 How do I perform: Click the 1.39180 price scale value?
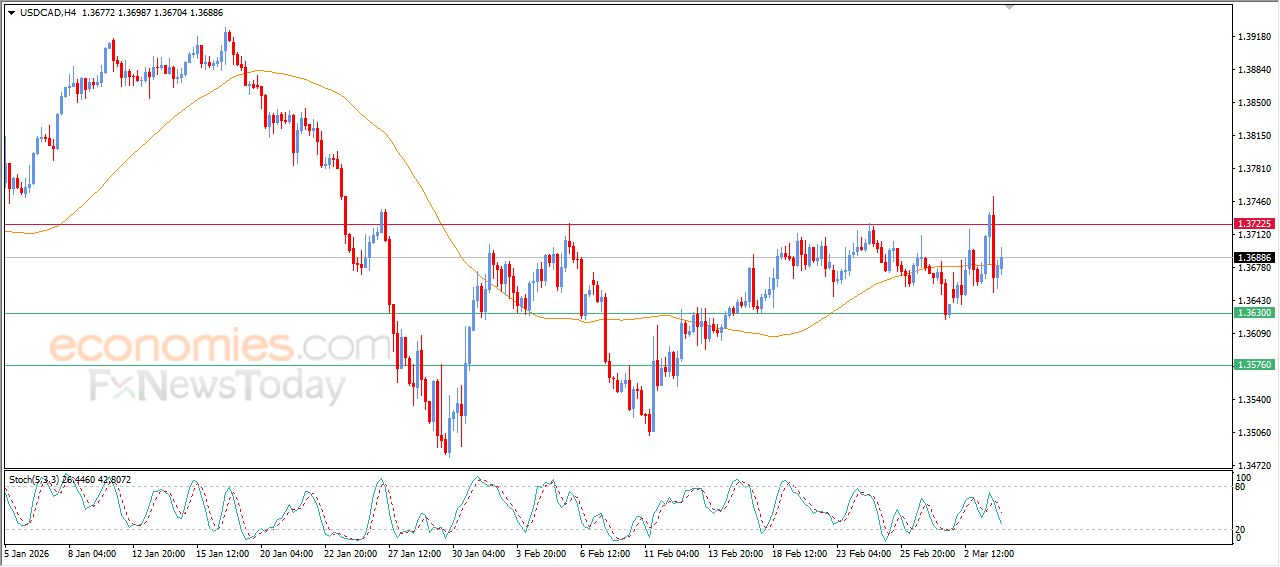pos(1254,37)
